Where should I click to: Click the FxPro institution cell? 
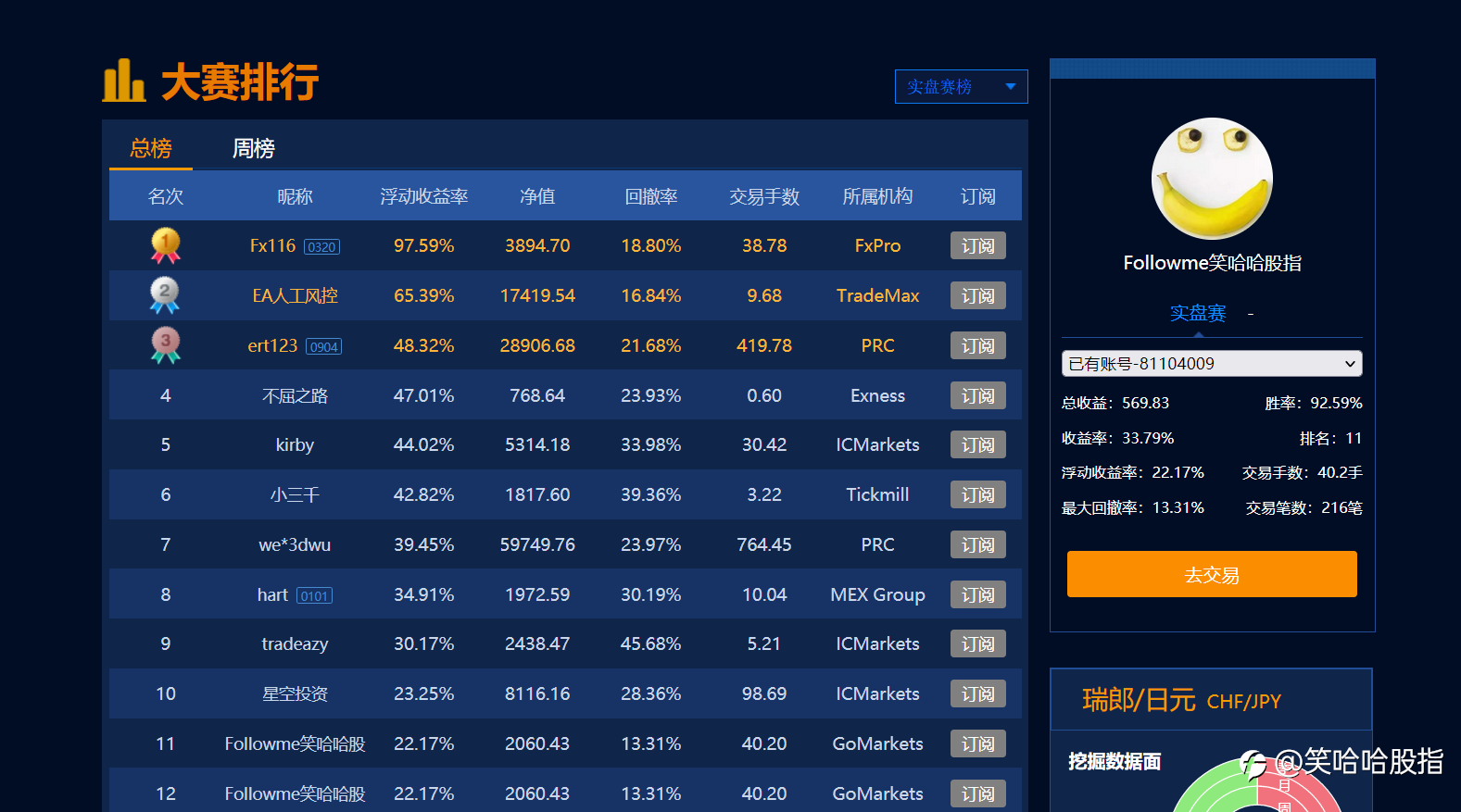click(877, 245)
